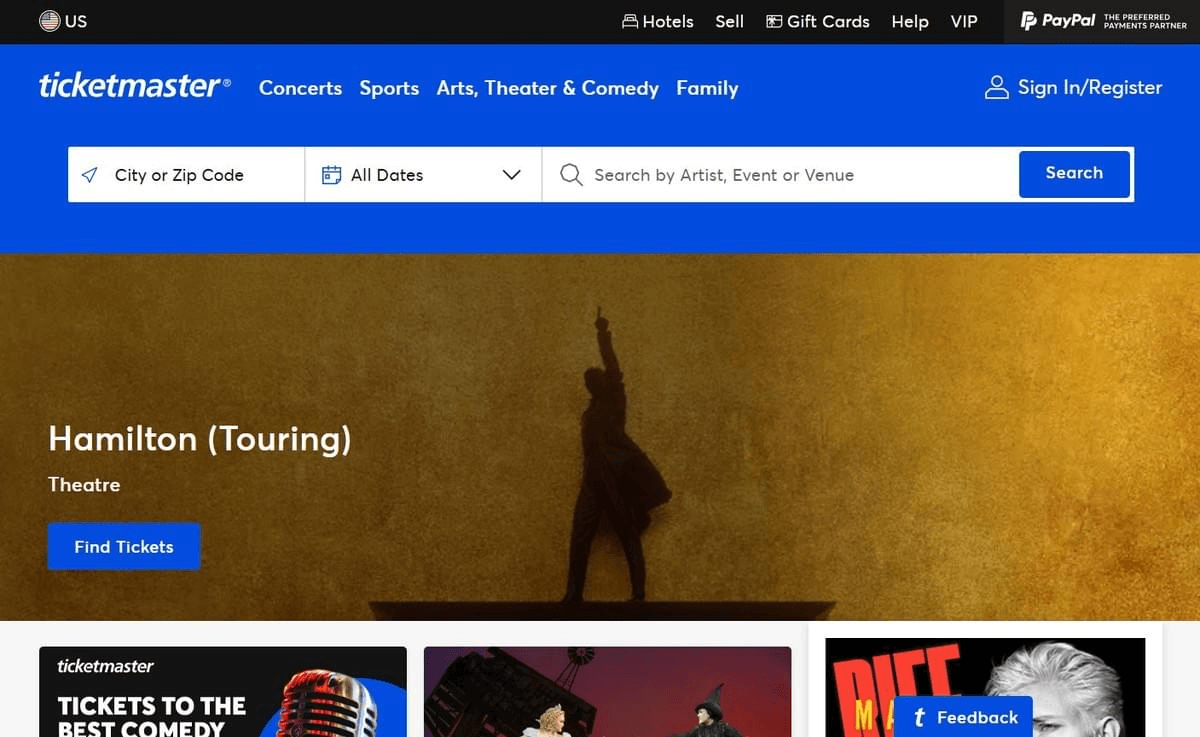Click Find Tickets for Hamilton (Touring)
The height and width of the screenshot is (737, 1200).
(x=123, y=546)
